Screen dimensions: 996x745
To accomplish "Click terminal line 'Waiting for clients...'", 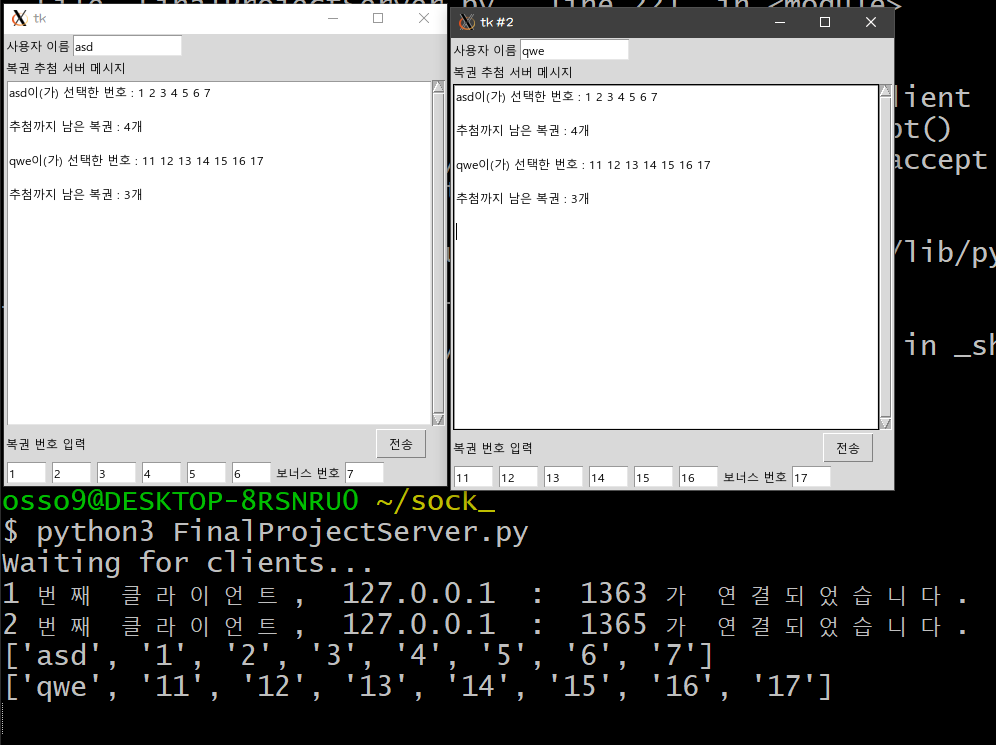I will (x=187, y=563).
